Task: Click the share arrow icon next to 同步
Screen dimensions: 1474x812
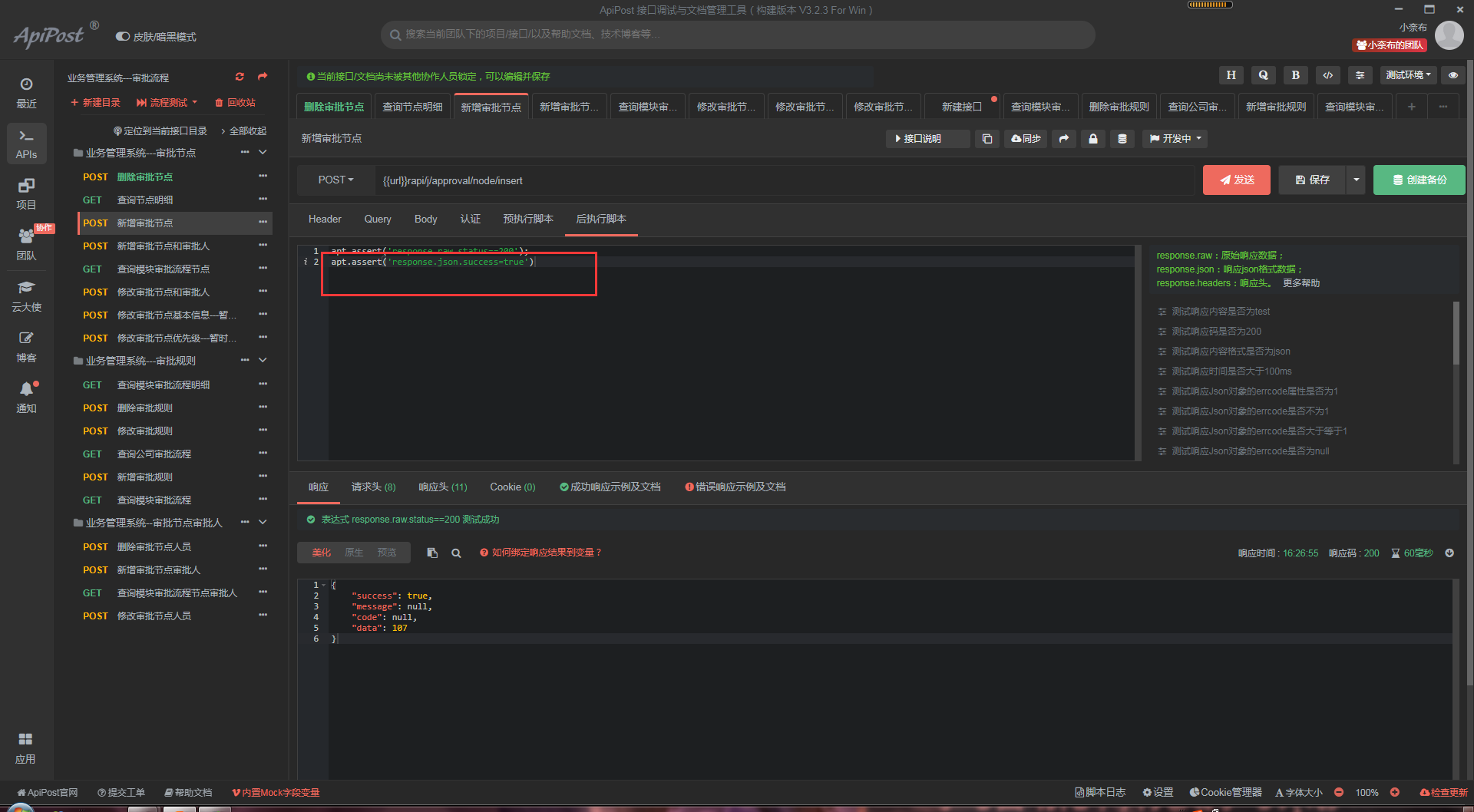Action: [x=1063, y=139]
